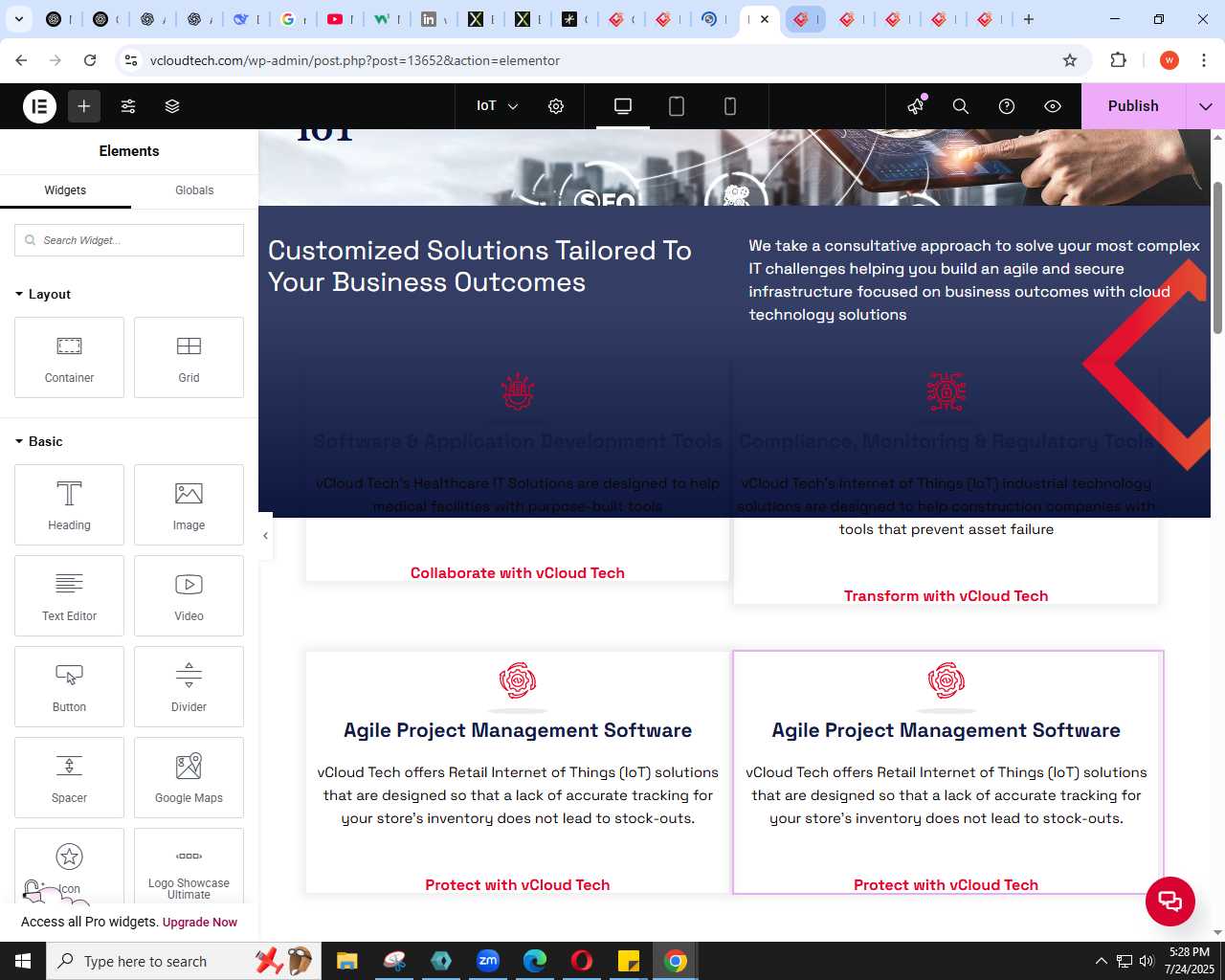The image size is (1225, 980).
Task: Open the help question mark icon
Action: pyautogui.click(x=1007, y=106)
